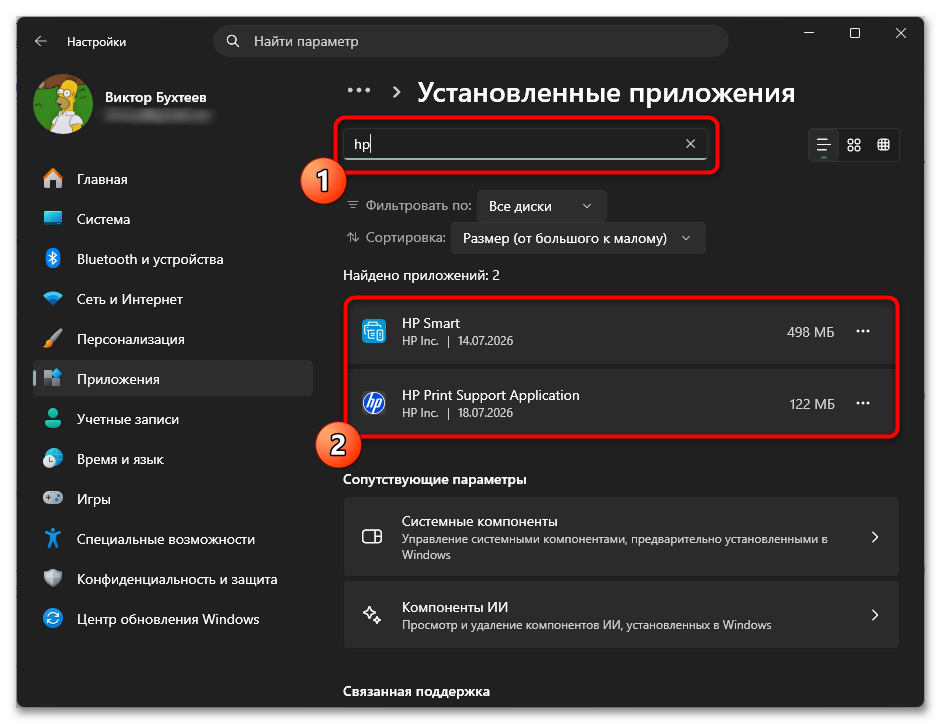941x724 pixels.
Task: Switch to grid view layout
Action: click(x=853, y=145)
